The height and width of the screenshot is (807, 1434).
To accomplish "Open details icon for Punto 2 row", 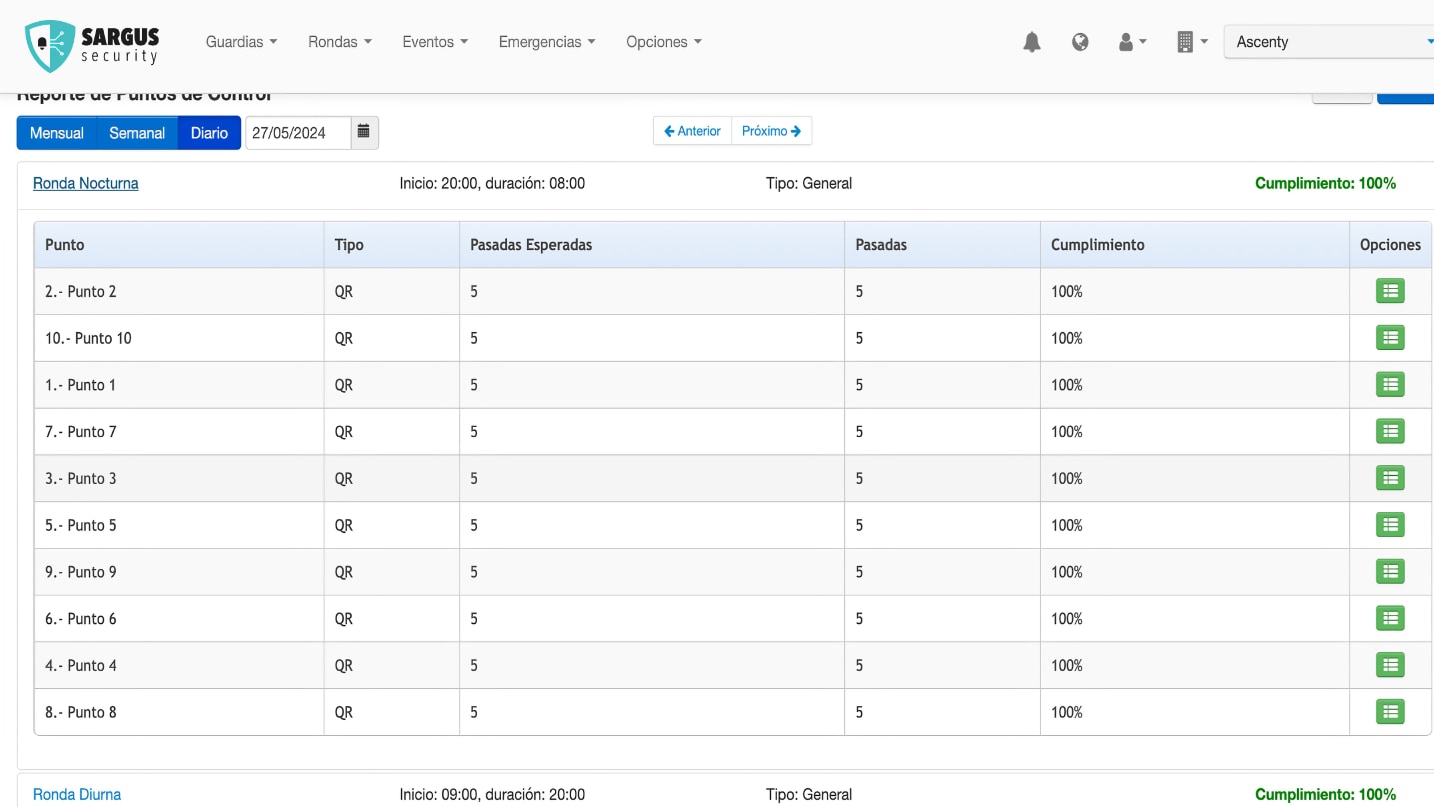I will pos(1390,291).
